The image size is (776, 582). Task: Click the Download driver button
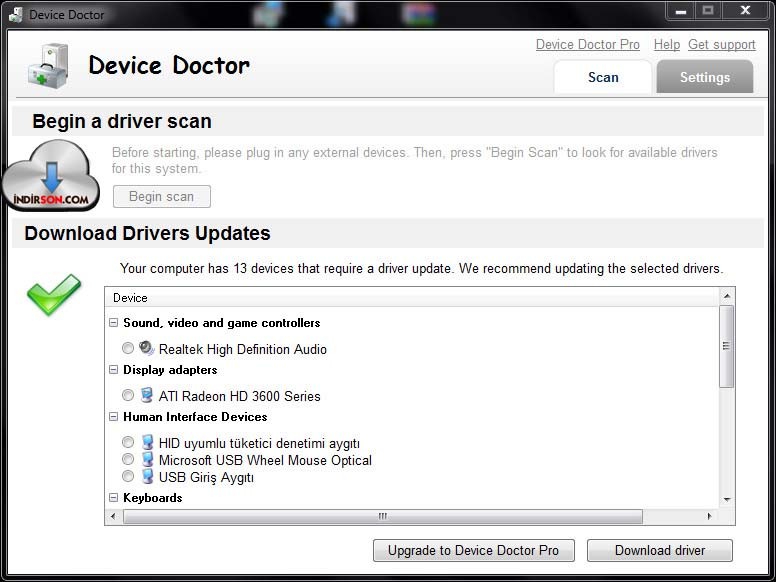(x=660, y=550)
